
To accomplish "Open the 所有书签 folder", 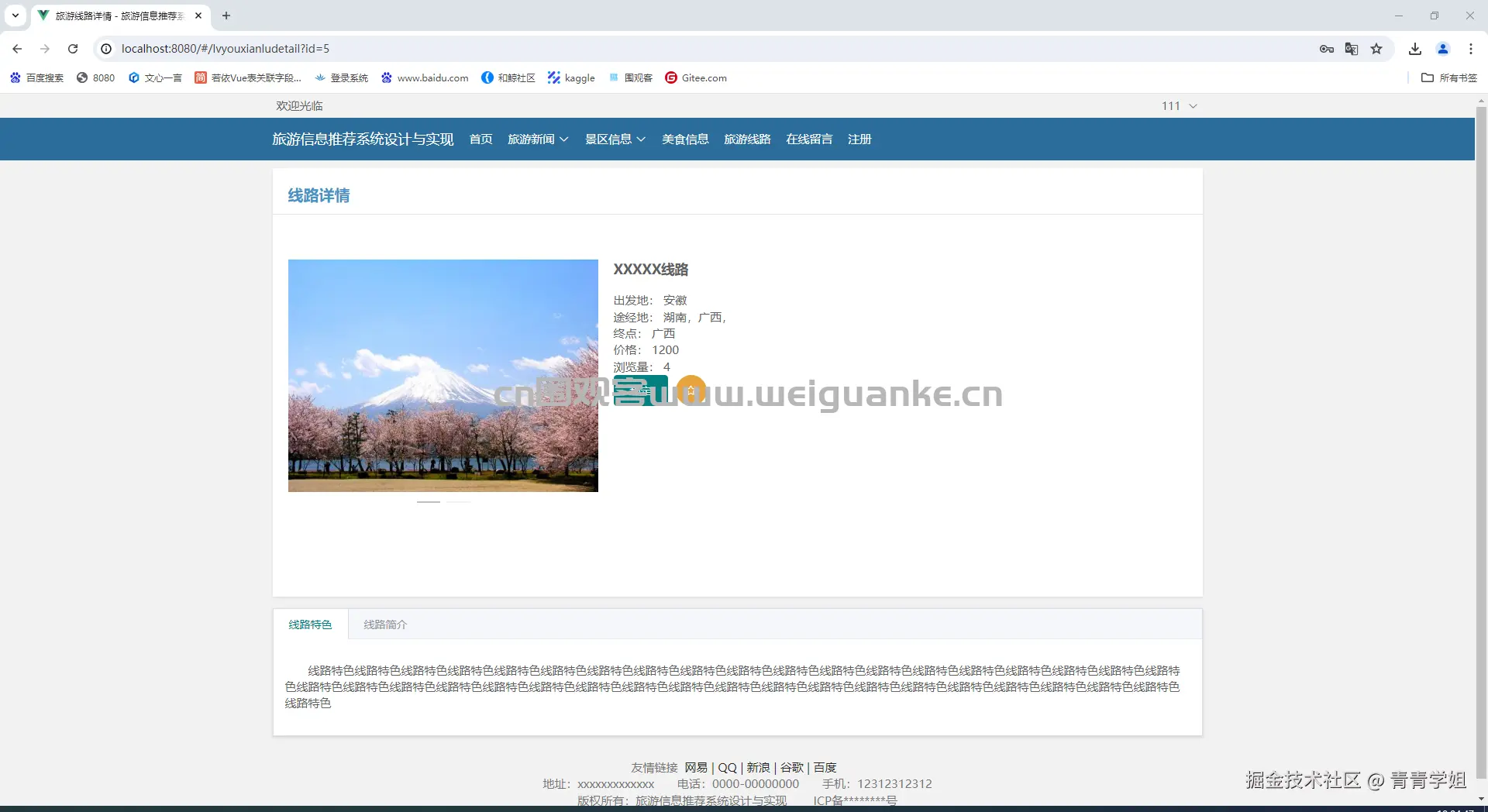I will pos(1449,77).
